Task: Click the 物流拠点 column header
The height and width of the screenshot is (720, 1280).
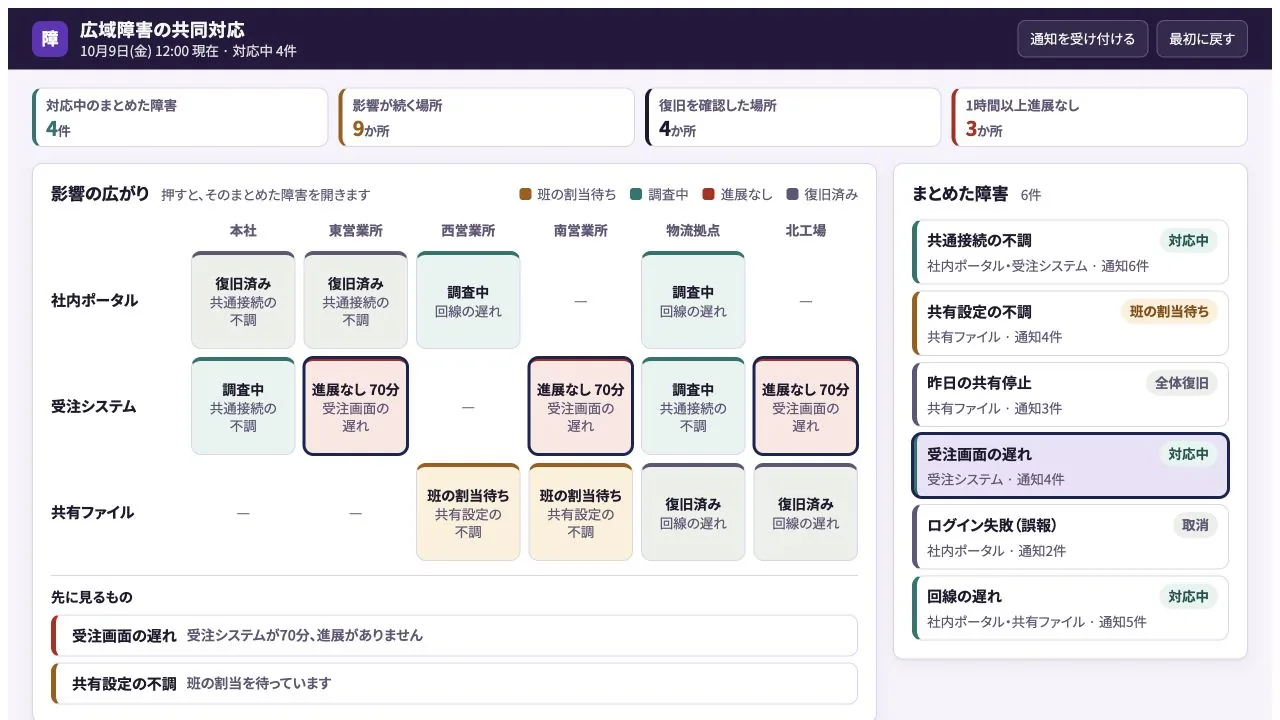Action: tap(693, 230)
